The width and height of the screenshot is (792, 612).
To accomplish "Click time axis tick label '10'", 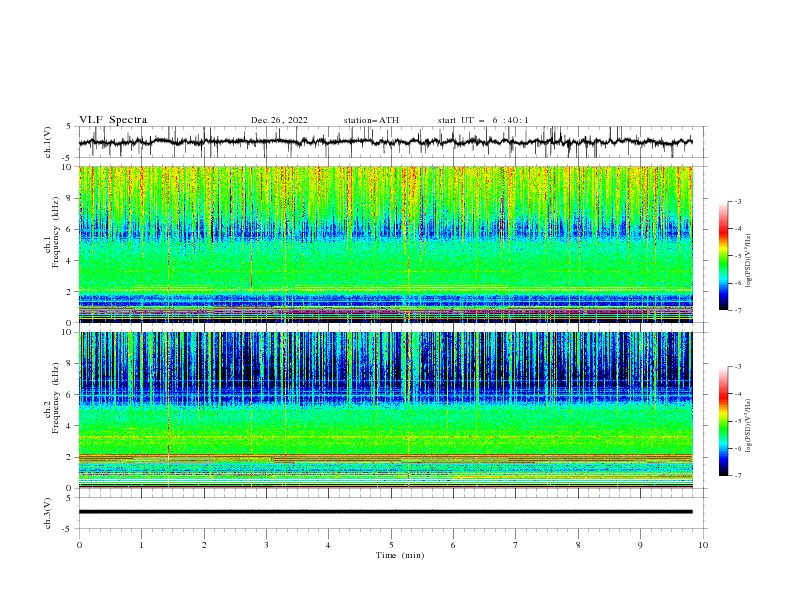I will [x=703, y=545].
